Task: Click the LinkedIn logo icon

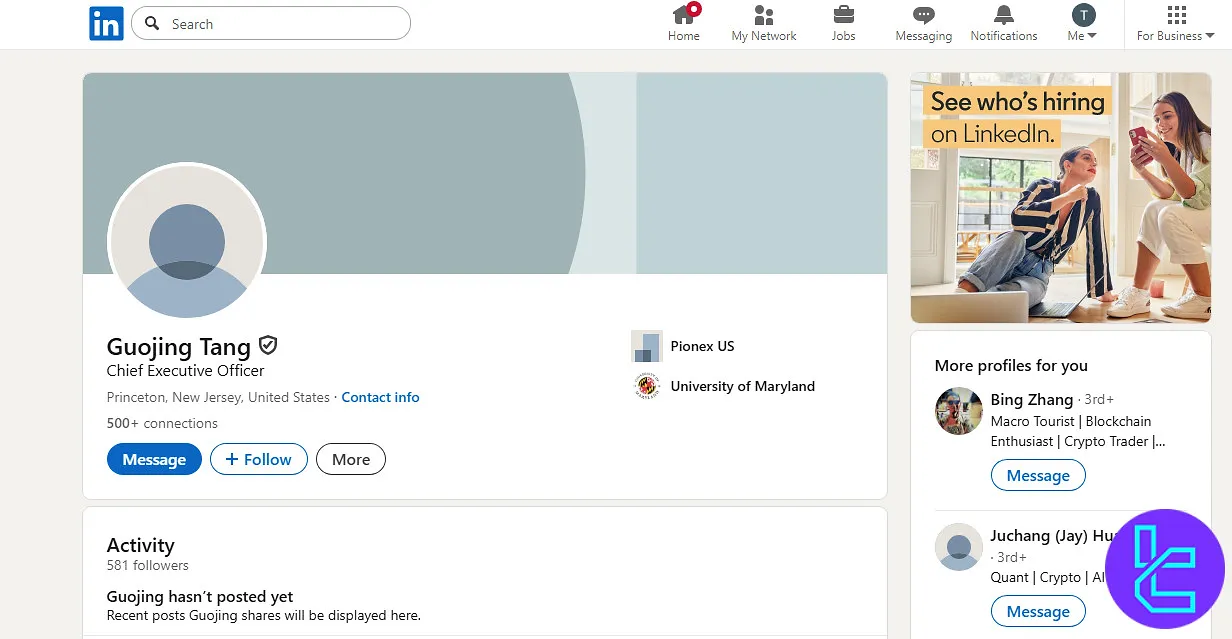Action: [x=106, y=23]
